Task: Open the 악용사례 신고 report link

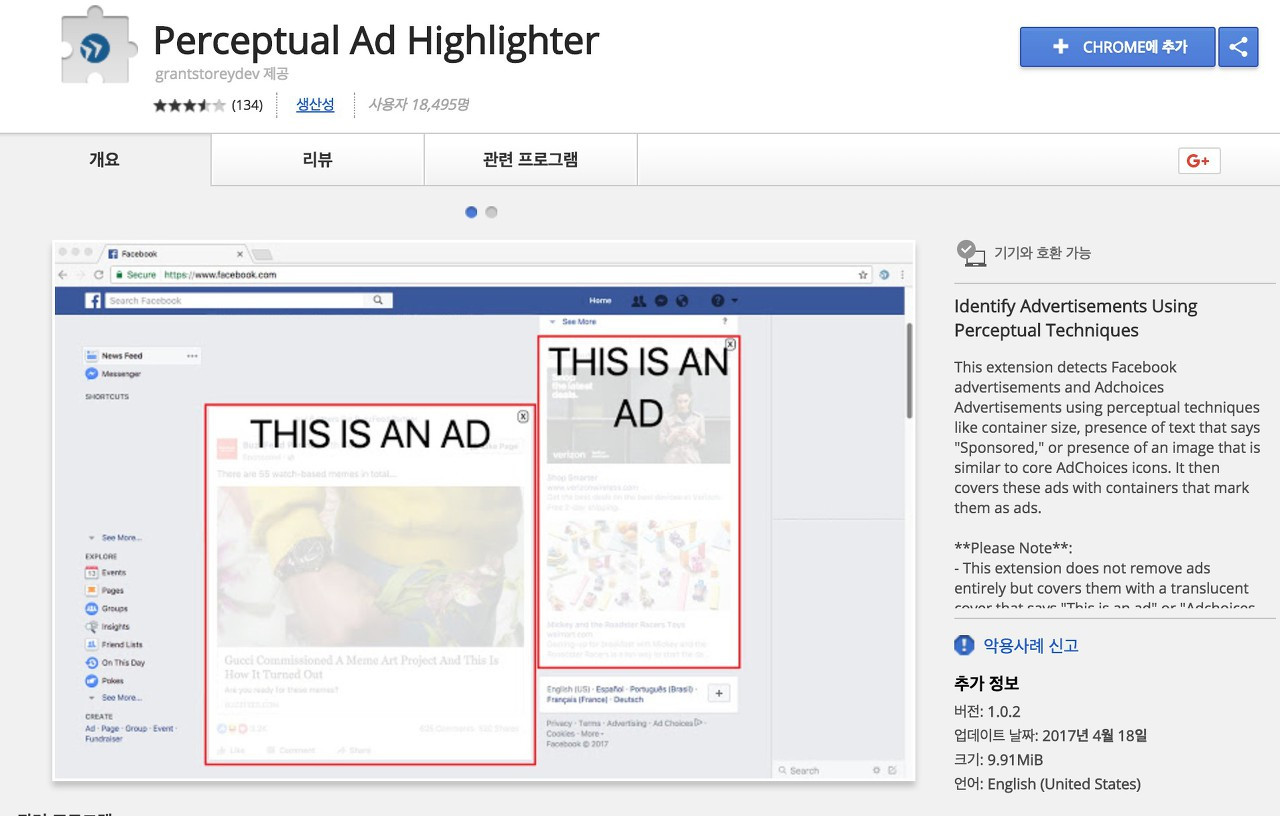Action: point(1031,645)
